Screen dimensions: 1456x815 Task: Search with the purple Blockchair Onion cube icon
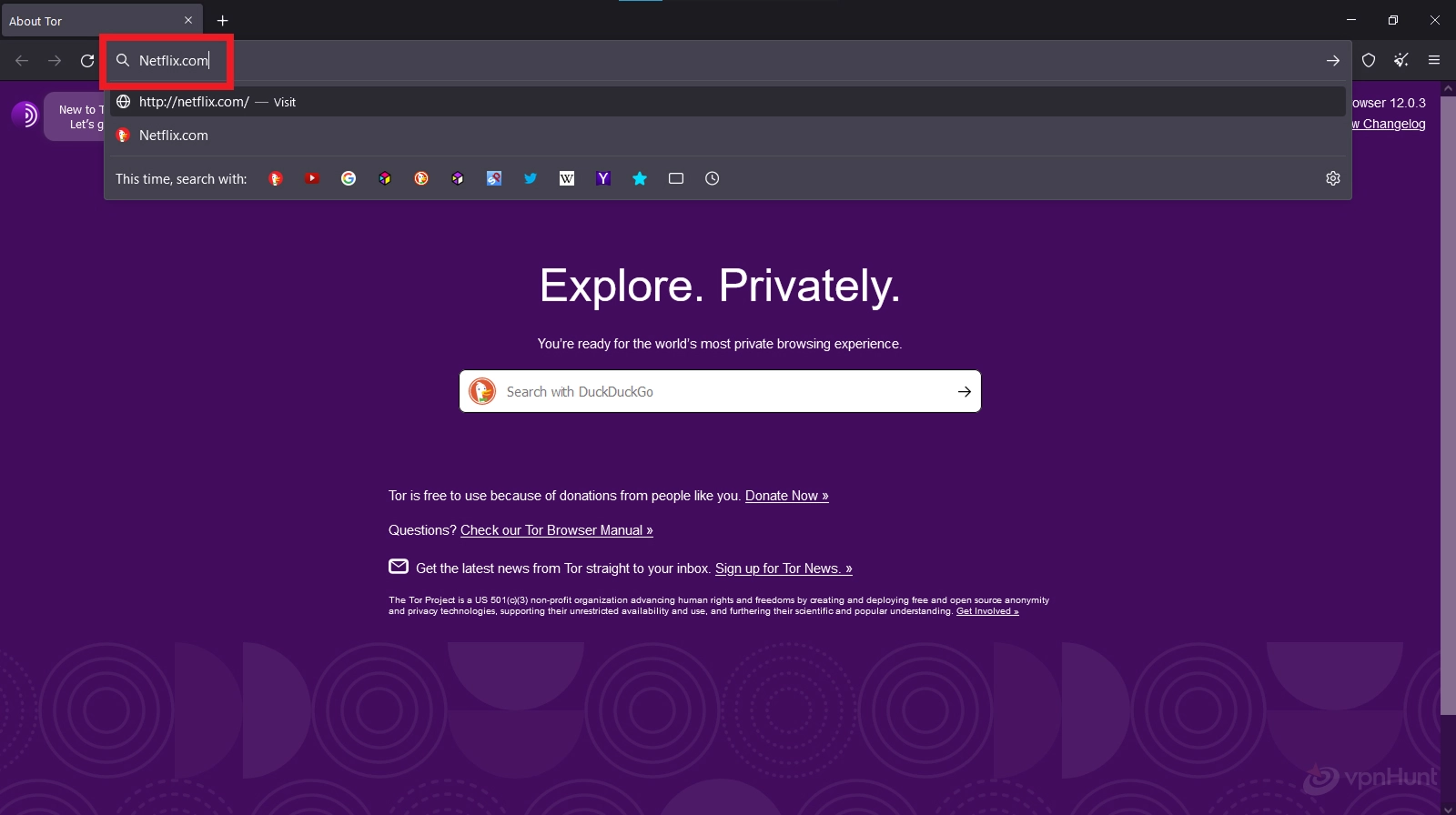coord(458,178)
